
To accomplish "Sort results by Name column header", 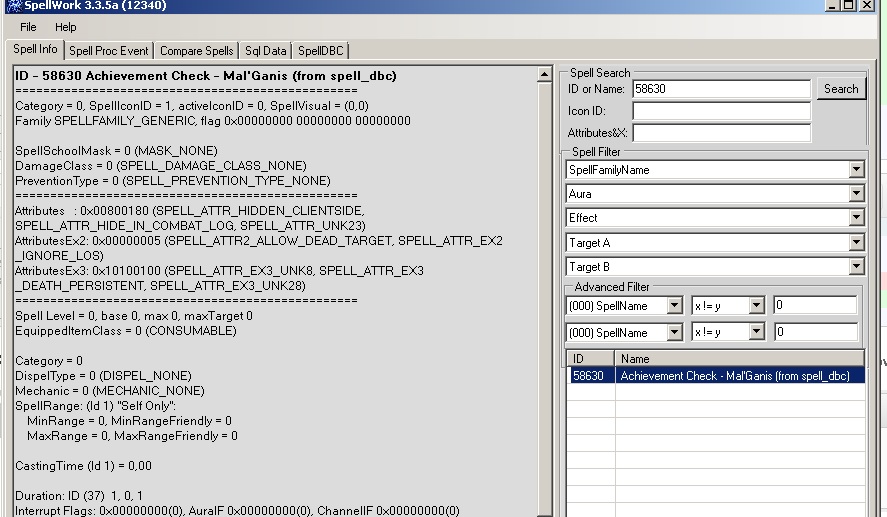I will pos(739,359).
